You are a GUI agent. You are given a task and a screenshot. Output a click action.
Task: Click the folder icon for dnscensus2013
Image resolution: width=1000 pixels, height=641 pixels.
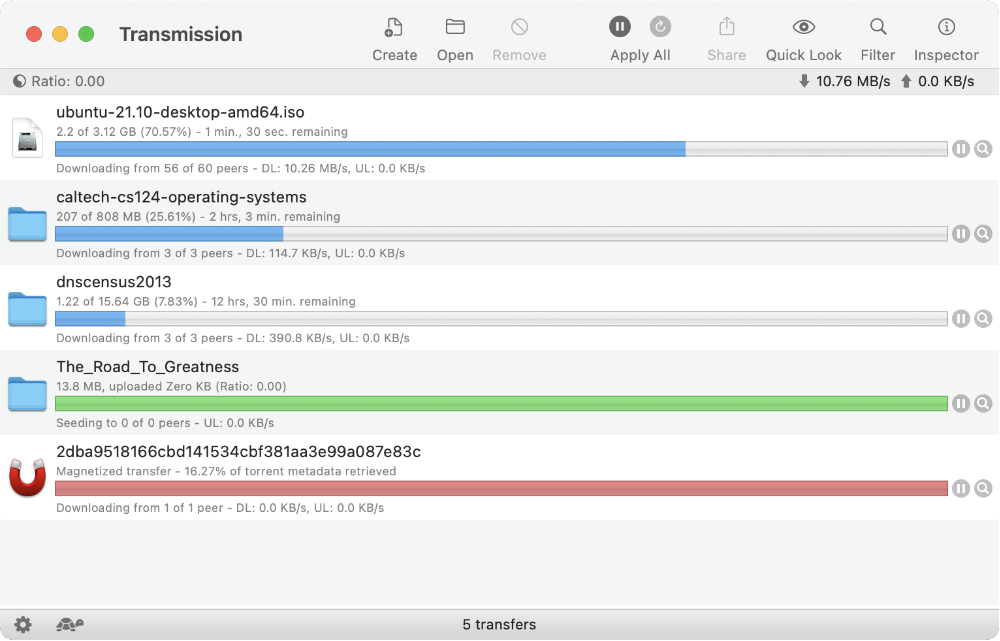point(26,308)
